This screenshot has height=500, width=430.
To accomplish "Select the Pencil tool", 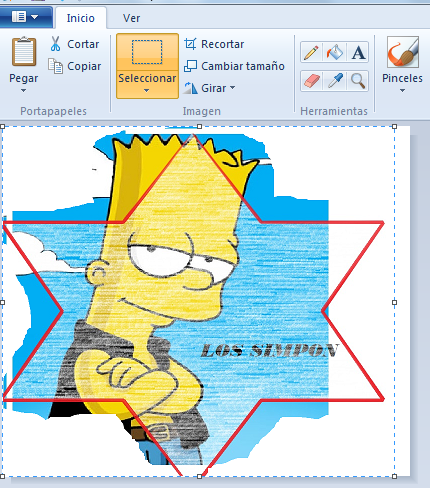I will pos(311,52).
